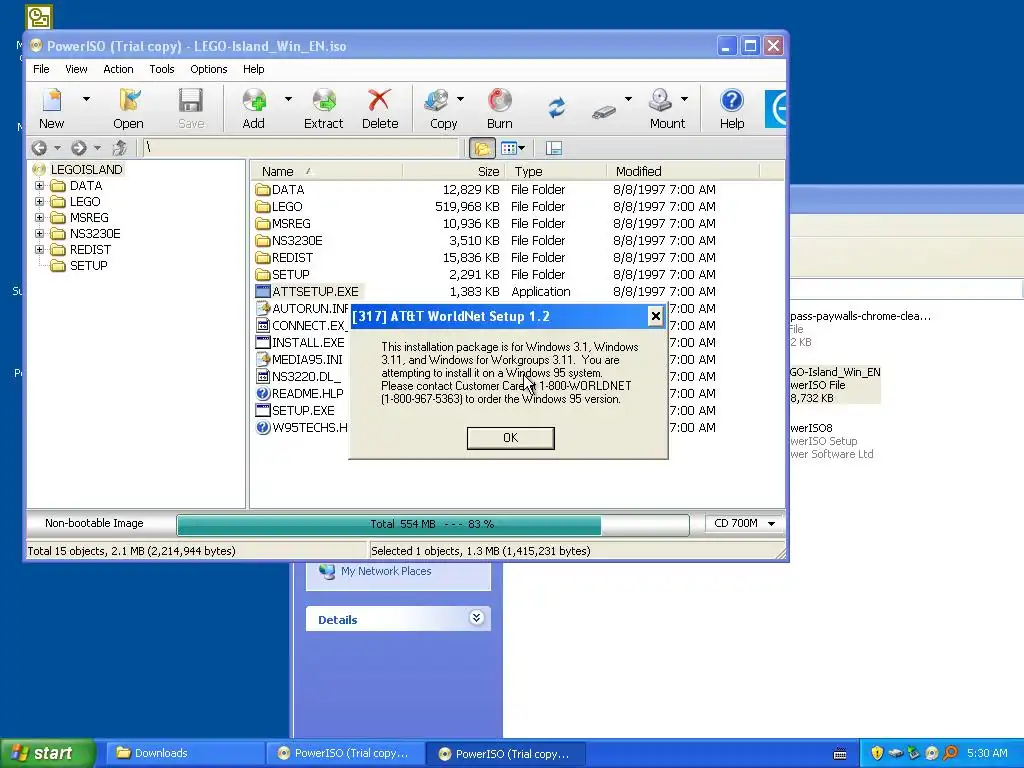The image size is (1024, 768).
Task: Click the Up one level icon
Action: 120,148
